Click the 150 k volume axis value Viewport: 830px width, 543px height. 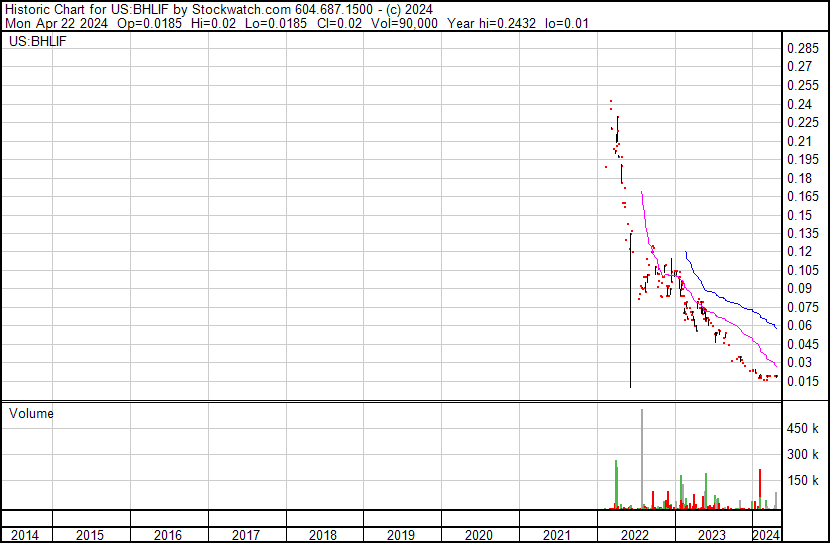802,481
